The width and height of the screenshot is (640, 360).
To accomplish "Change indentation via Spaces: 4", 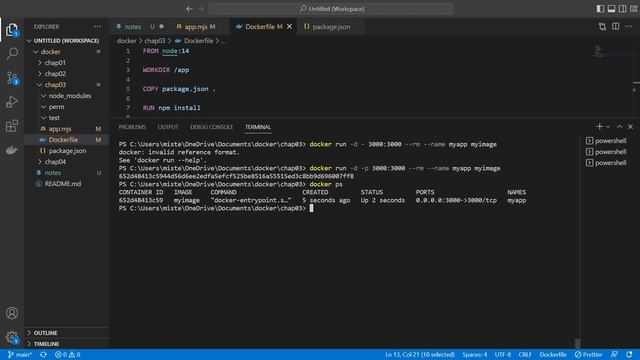I will [x=475, y=354].
